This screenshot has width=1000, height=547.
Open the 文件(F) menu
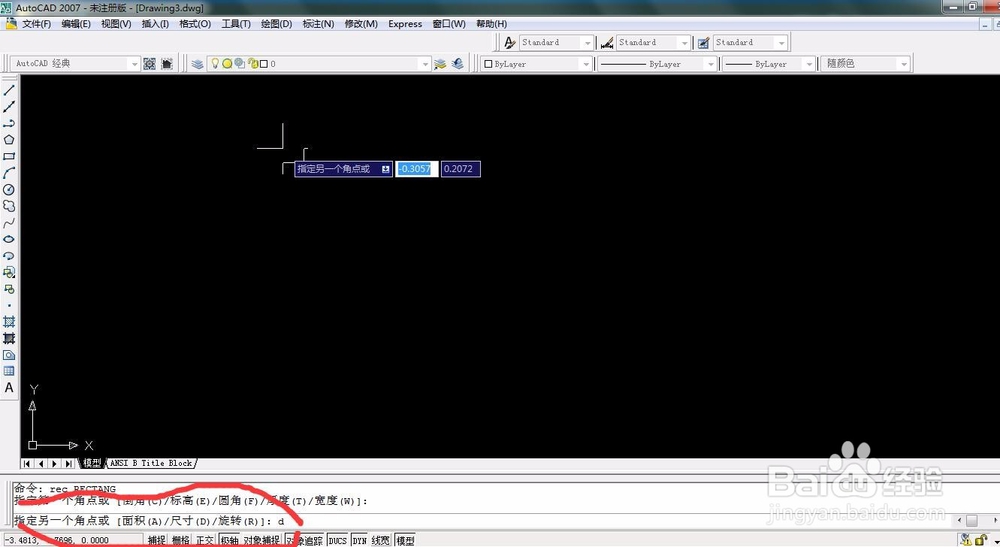tap(36, 24)
